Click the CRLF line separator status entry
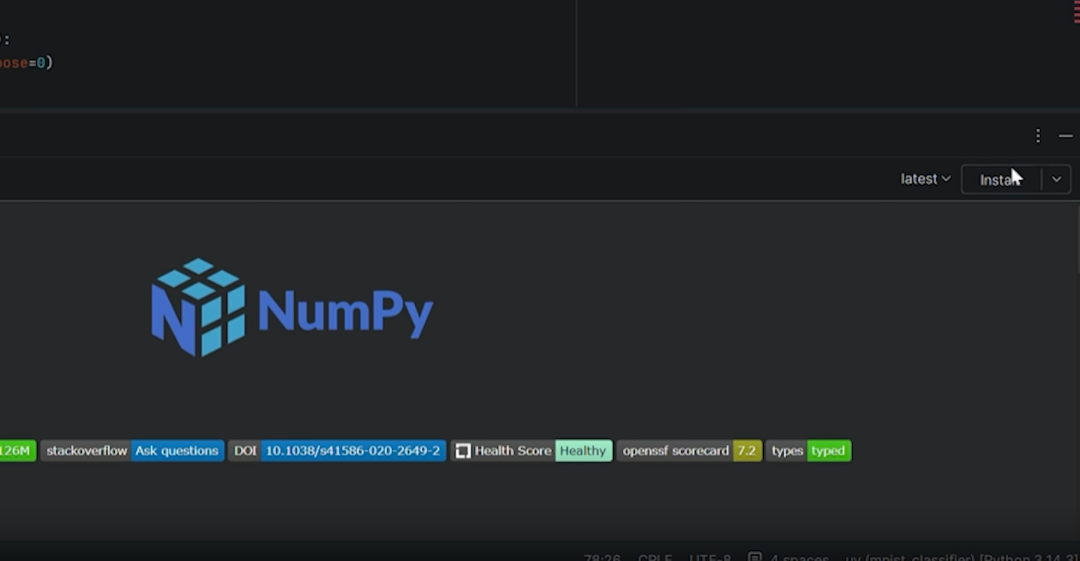The width and height of the screenshot is (1080, 561). pos(655,557)
